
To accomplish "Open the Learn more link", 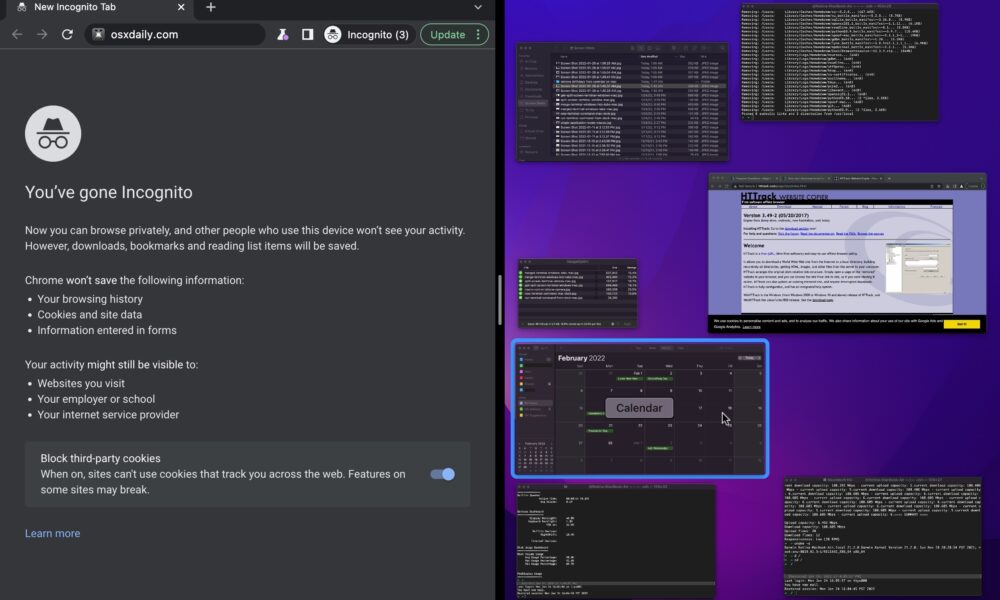I will pyautogui.click(x=52, y=533).
